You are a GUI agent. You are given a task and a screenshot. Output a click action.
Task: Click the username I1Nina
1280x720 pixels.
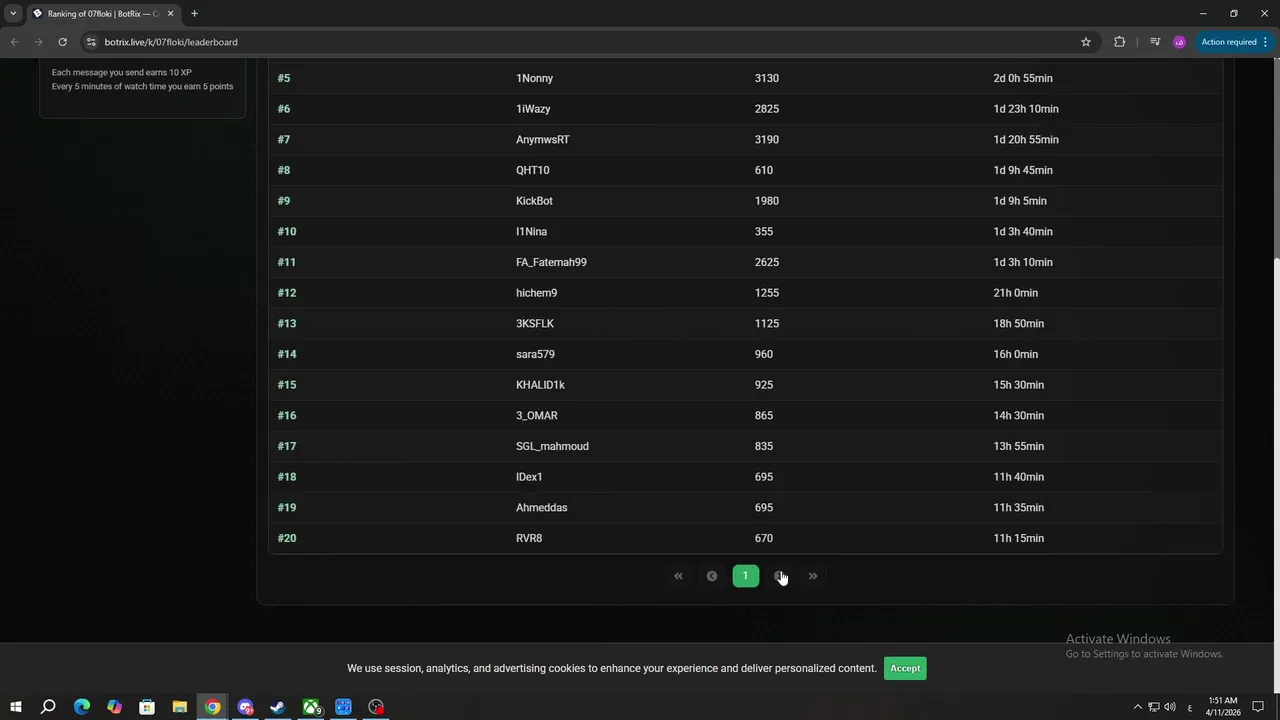tap(531, 232)
